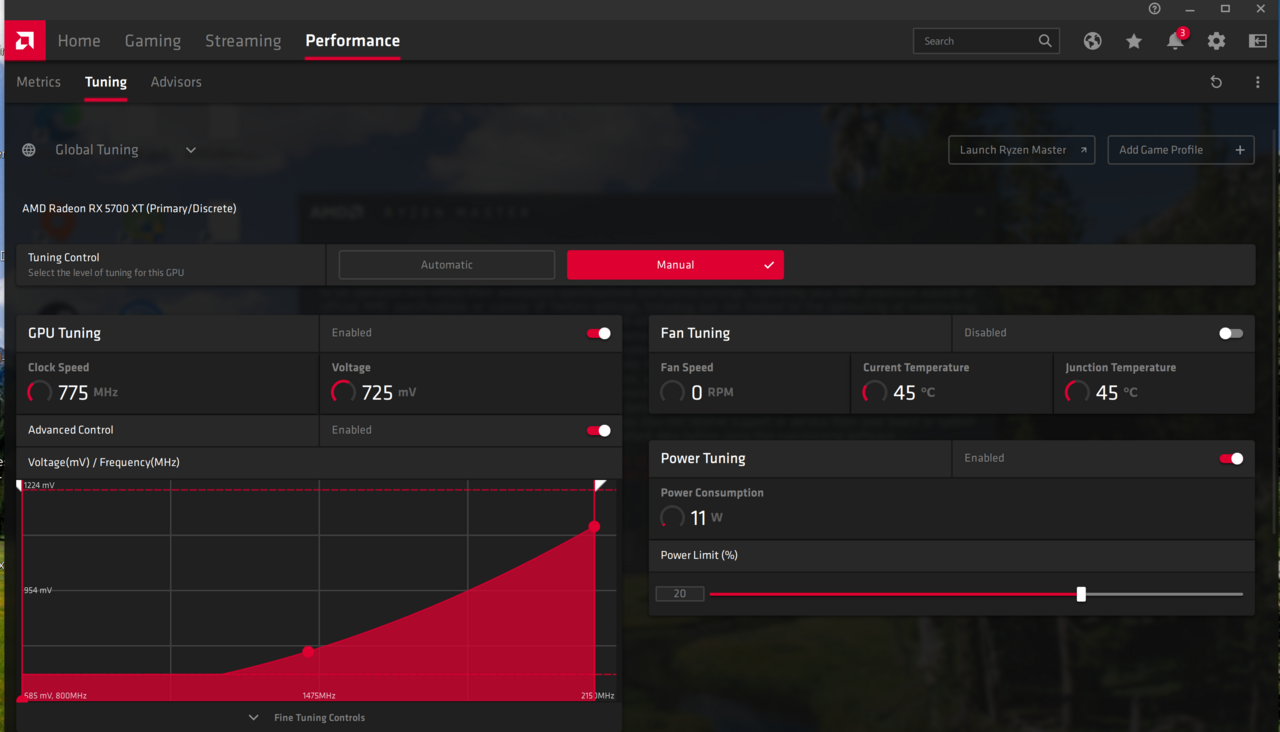This screenshot has width=1280, height=732.
Task: Click the Fan Speed gauge icon
Action: [673, 392]
